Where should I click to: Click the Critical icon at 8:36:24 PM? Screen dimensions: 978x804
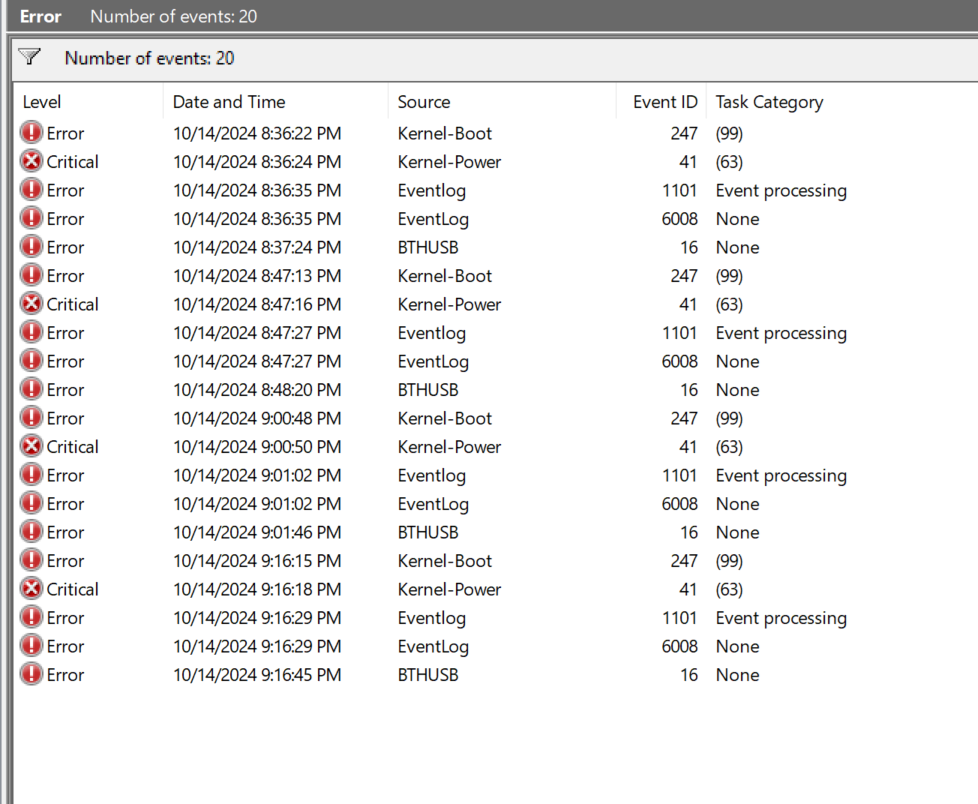pos(31,162)
